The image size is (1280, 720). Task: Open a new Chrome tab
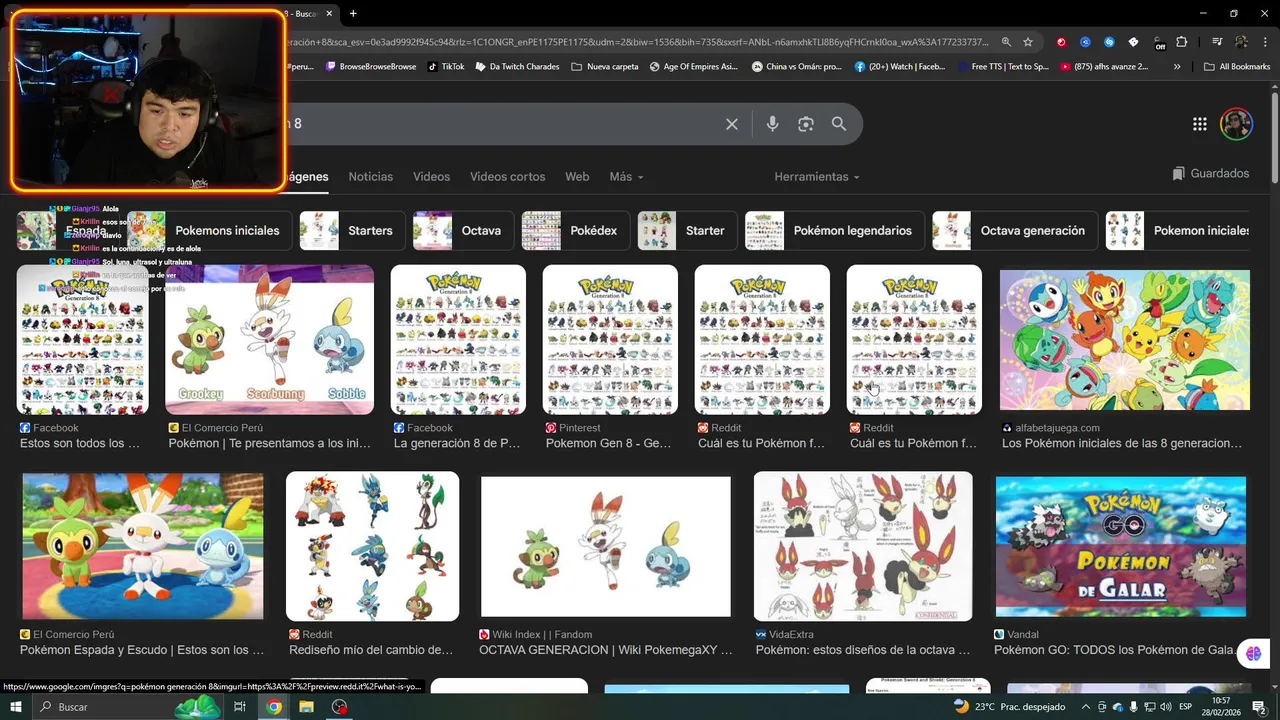[353, 13]
